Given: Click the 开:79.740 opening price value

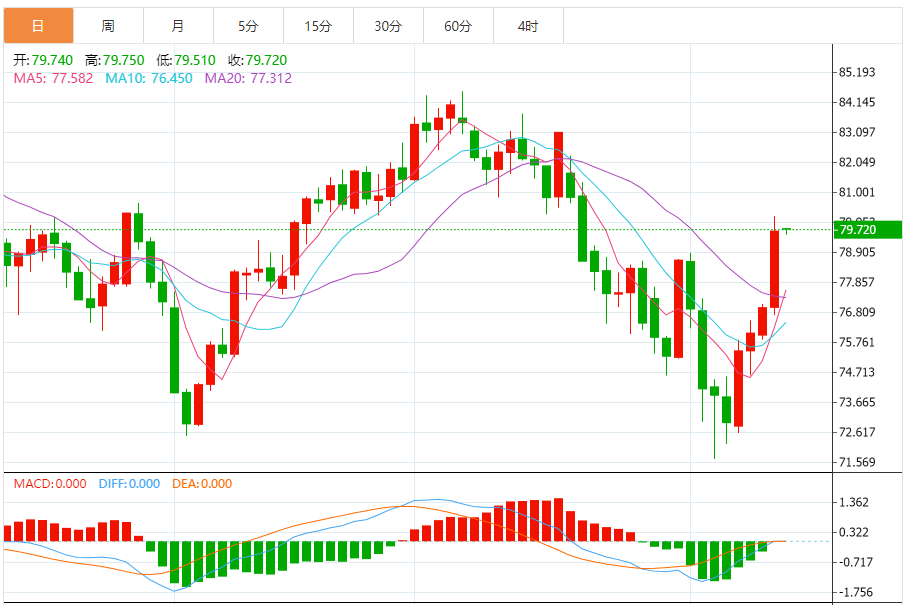Looking at the screenshot, I should click(x=43, y=60).
